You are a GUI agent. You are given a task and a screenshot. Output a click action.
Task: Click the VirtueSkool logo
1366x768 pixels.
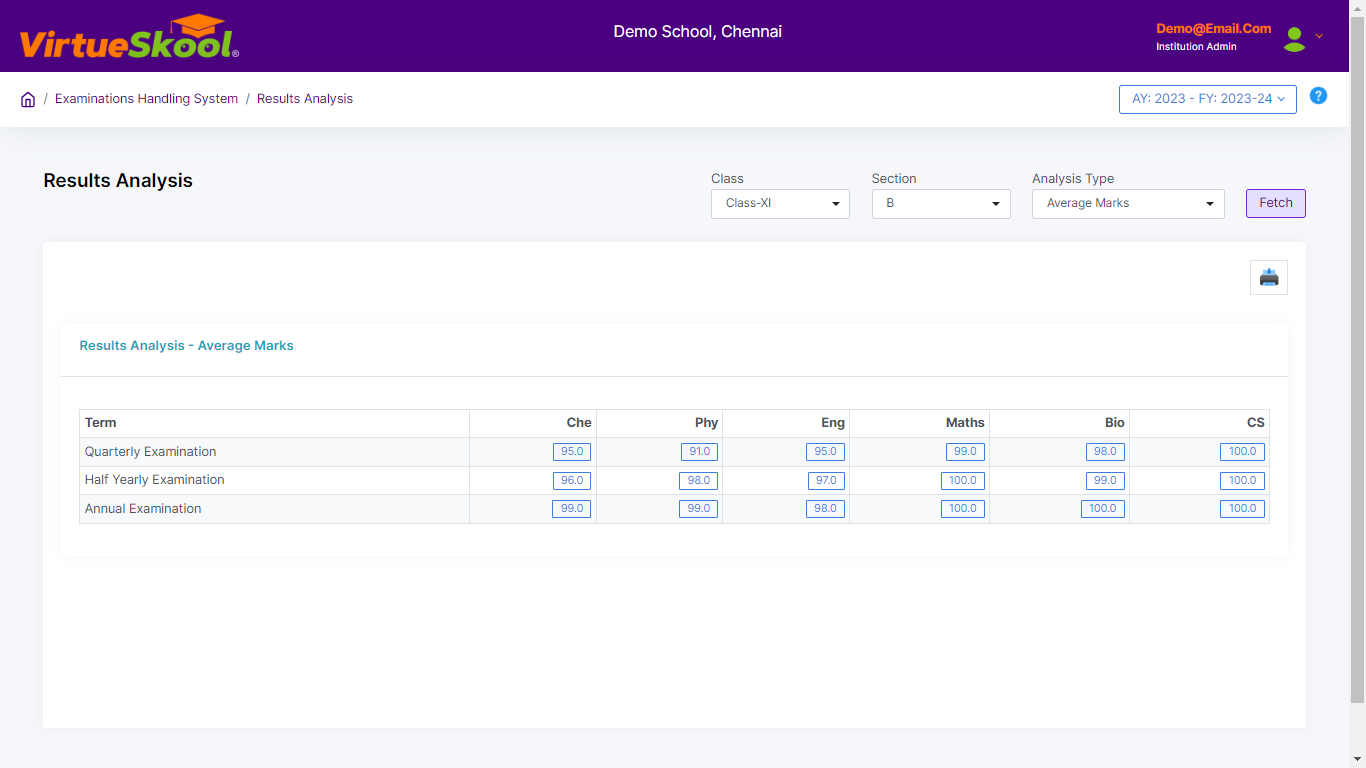[x=129, y=37]
